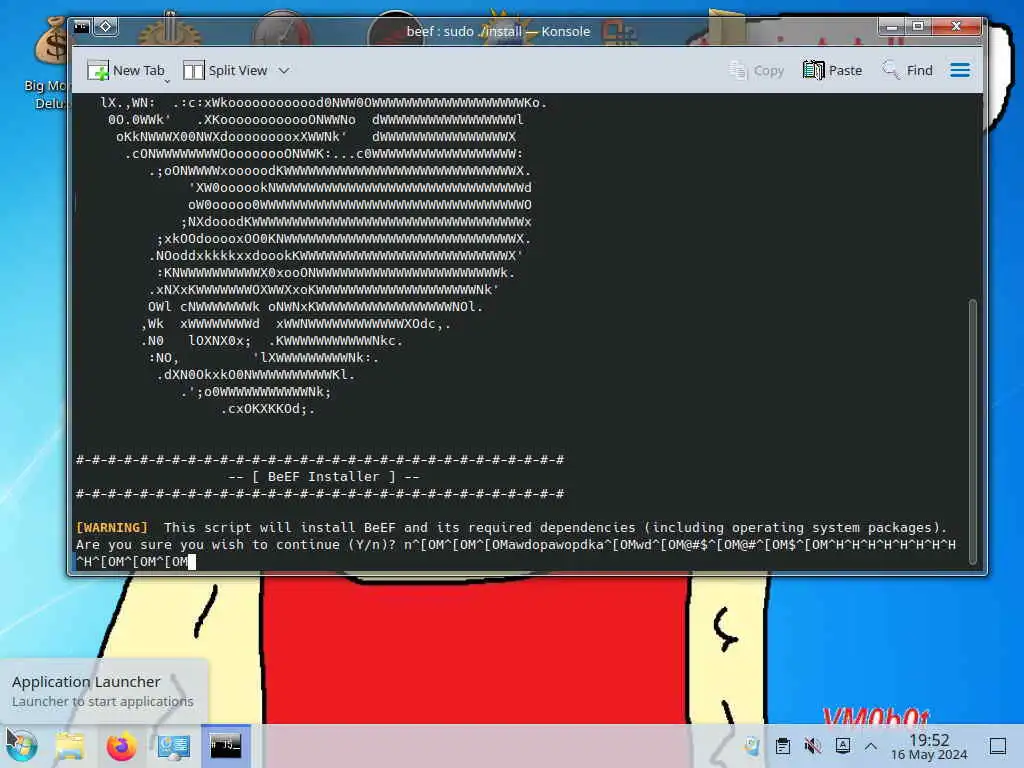Expand the New Tab dropdown arrow
This screenshot has width=1024, height=768.
[x=167, y=81]
